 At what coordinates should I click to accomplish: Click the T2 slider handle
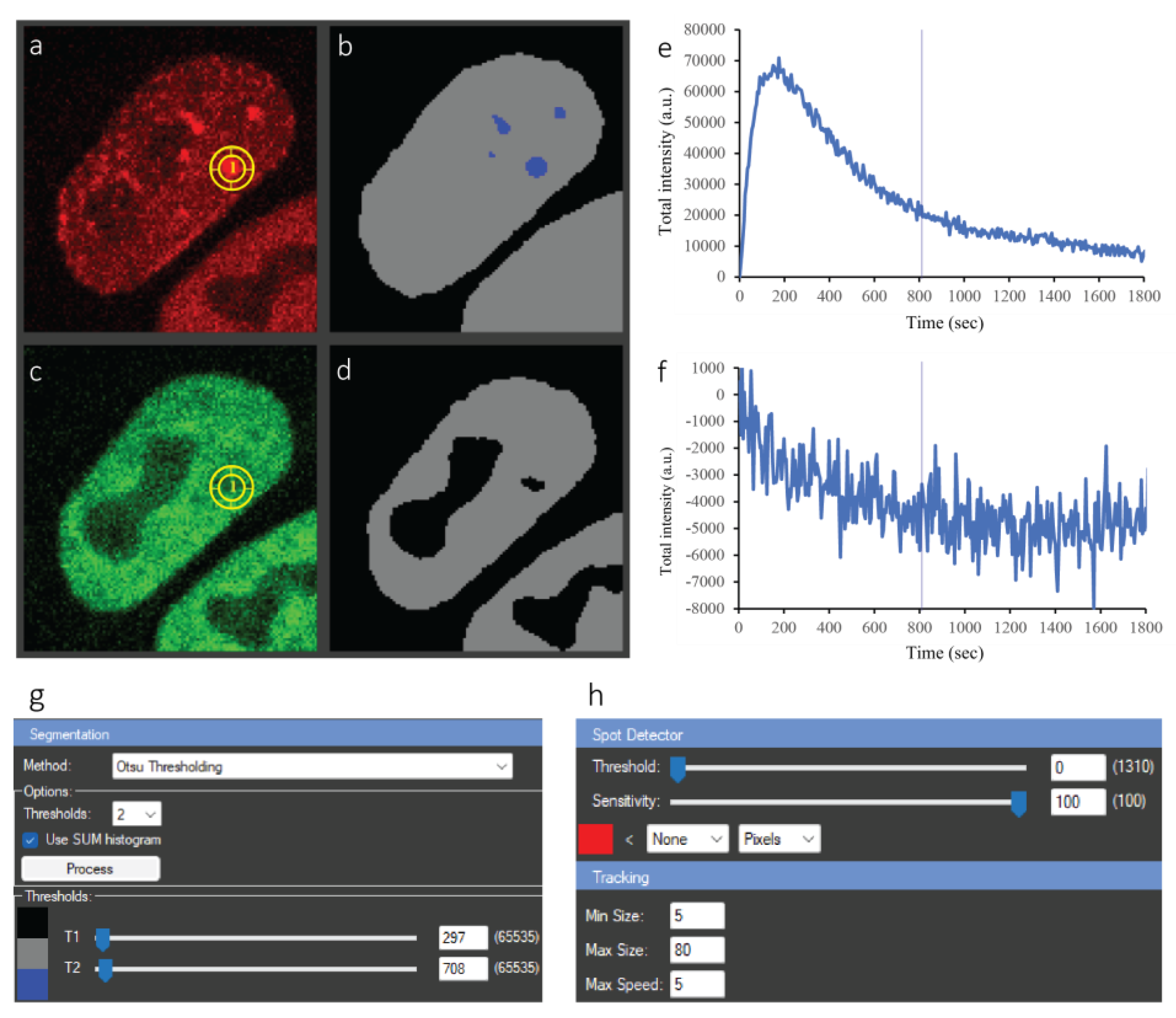pos(105,970)
